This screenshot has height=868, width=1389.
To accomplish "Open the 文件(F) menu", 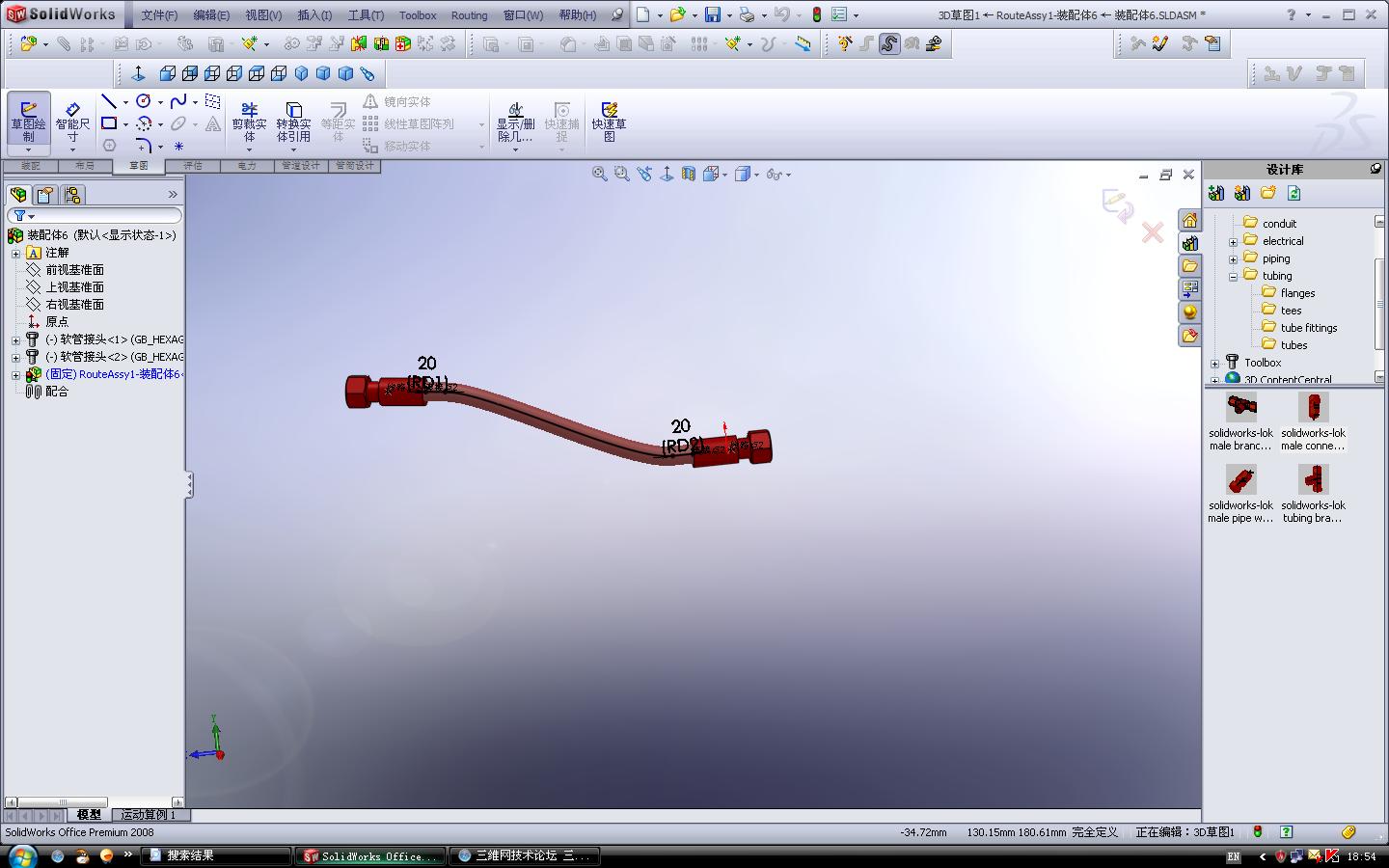I will click(159, 15).
